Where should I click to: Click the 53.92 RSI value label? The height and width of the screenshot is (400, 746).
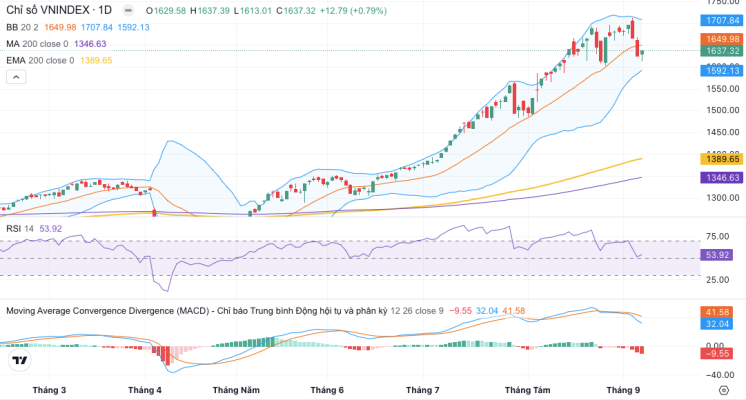click(717, 255)
